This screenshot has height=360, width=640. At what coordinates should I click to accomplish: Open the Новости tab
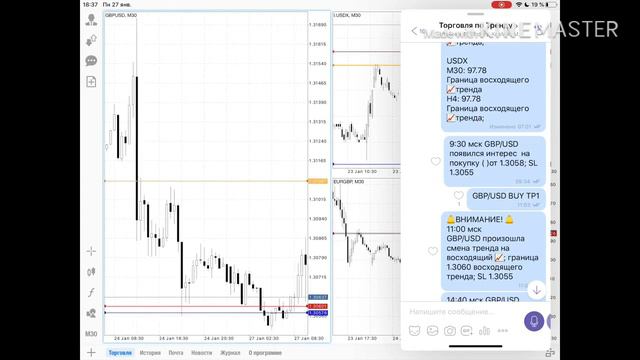pos(202,353)
